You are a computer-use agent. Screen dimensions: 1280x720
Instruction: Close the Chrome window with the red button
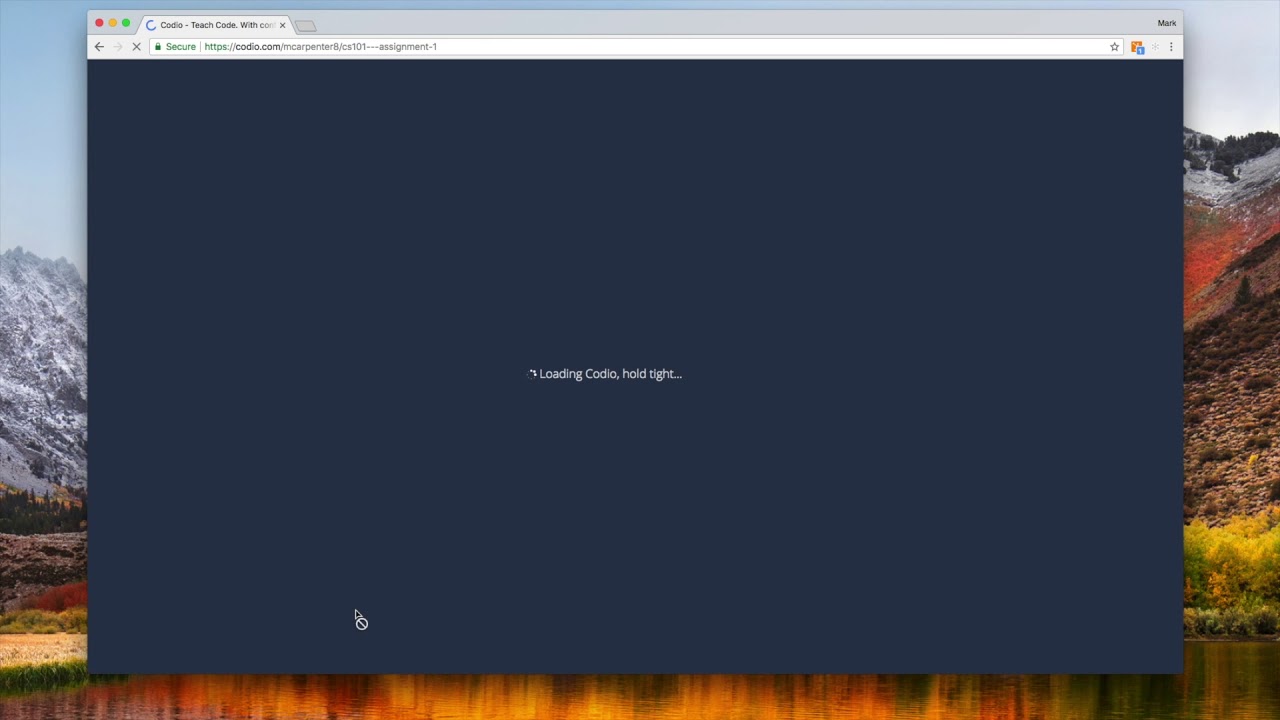pos(99,23)
